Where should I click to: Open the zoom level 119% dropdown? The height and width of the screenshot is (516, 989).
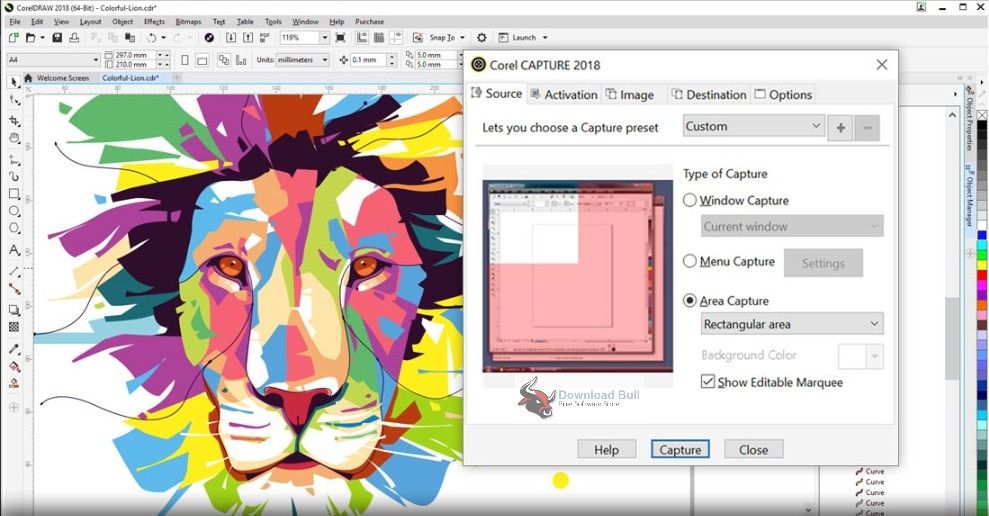pos(324,38)
